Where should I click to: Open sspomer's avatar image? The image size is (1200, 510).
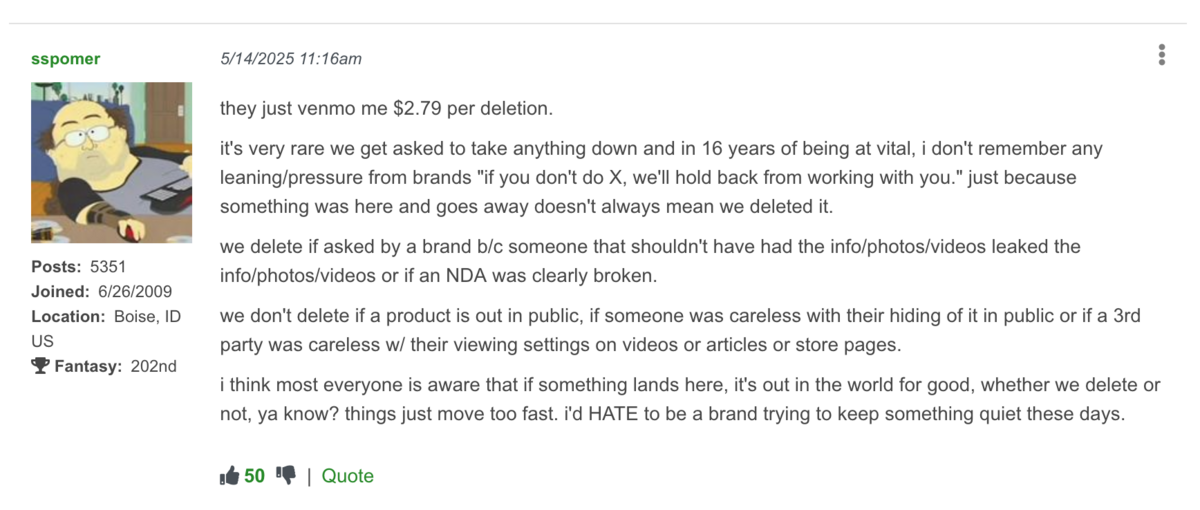[111, 162]
